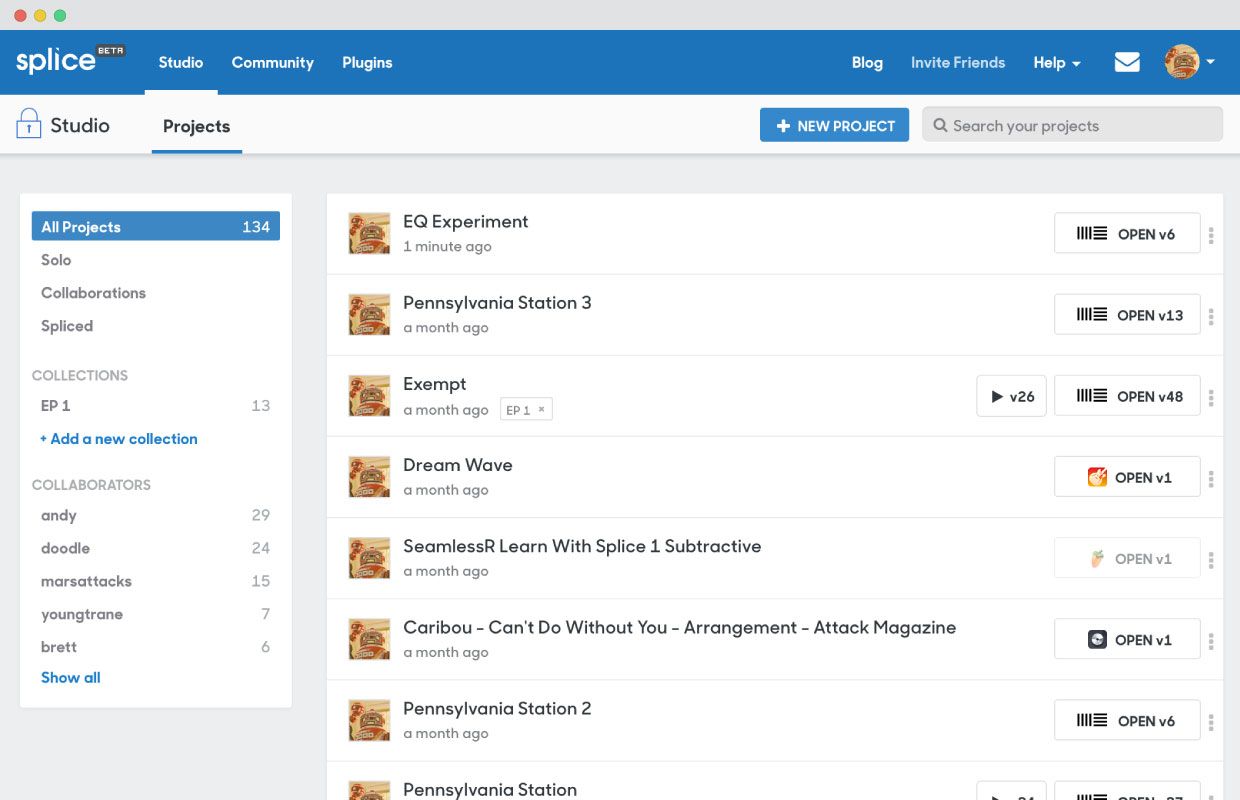Select collaborator andy in the sidebar
Viewport: 1240px width, 800px height.
pyautogui.click(x=58, y=515)
